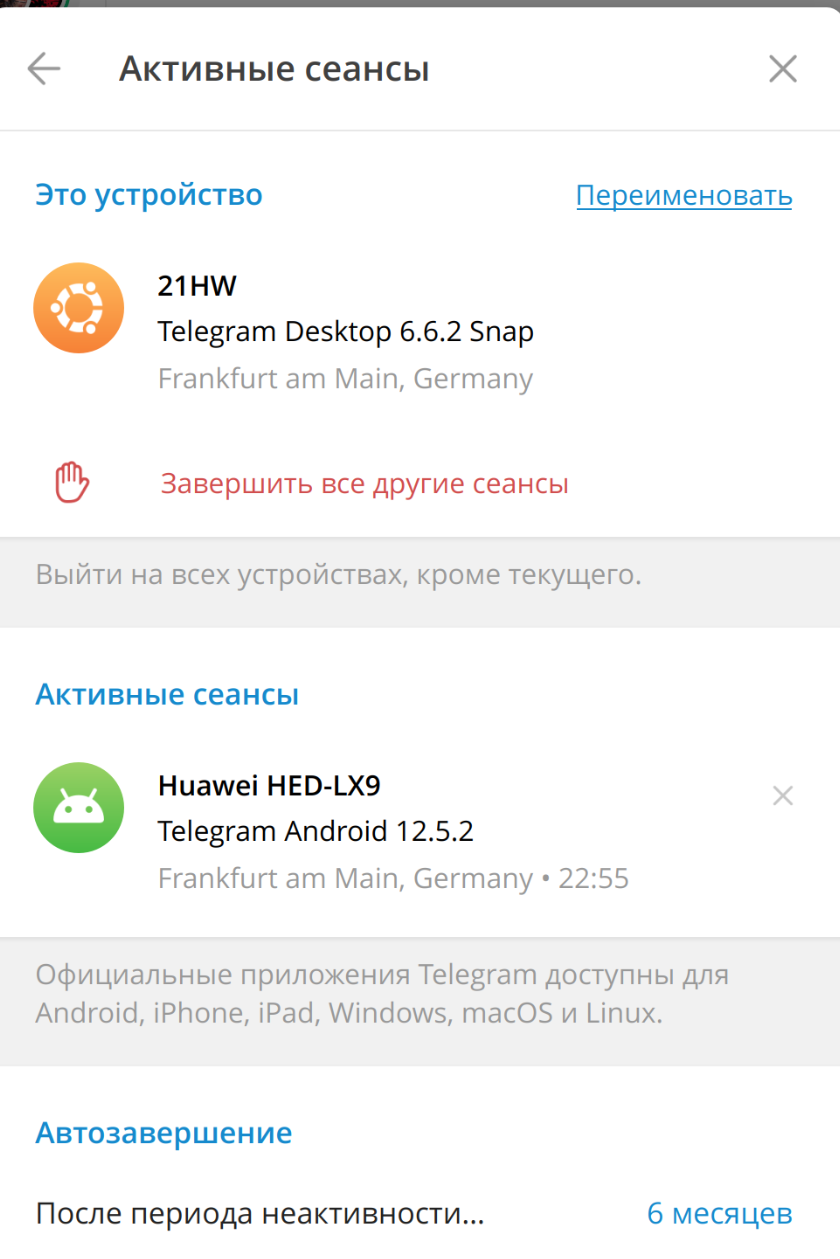
Task: Terminate the Huawei HED-LX9 session with X
Action: tap(782, 796)
